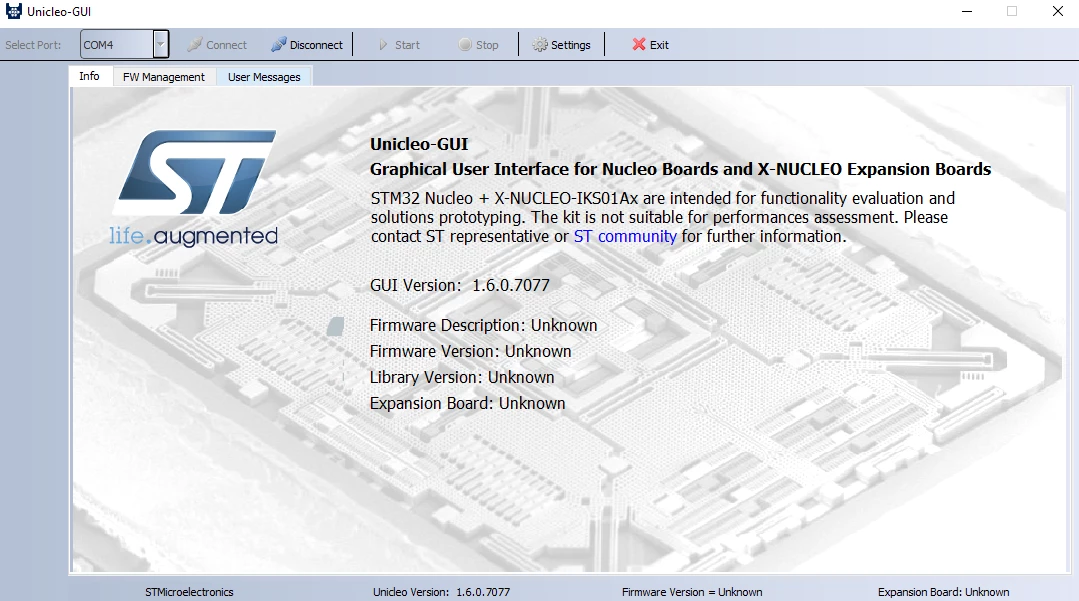
Task: Click the Stop circle icon
Action: point(465,45)
